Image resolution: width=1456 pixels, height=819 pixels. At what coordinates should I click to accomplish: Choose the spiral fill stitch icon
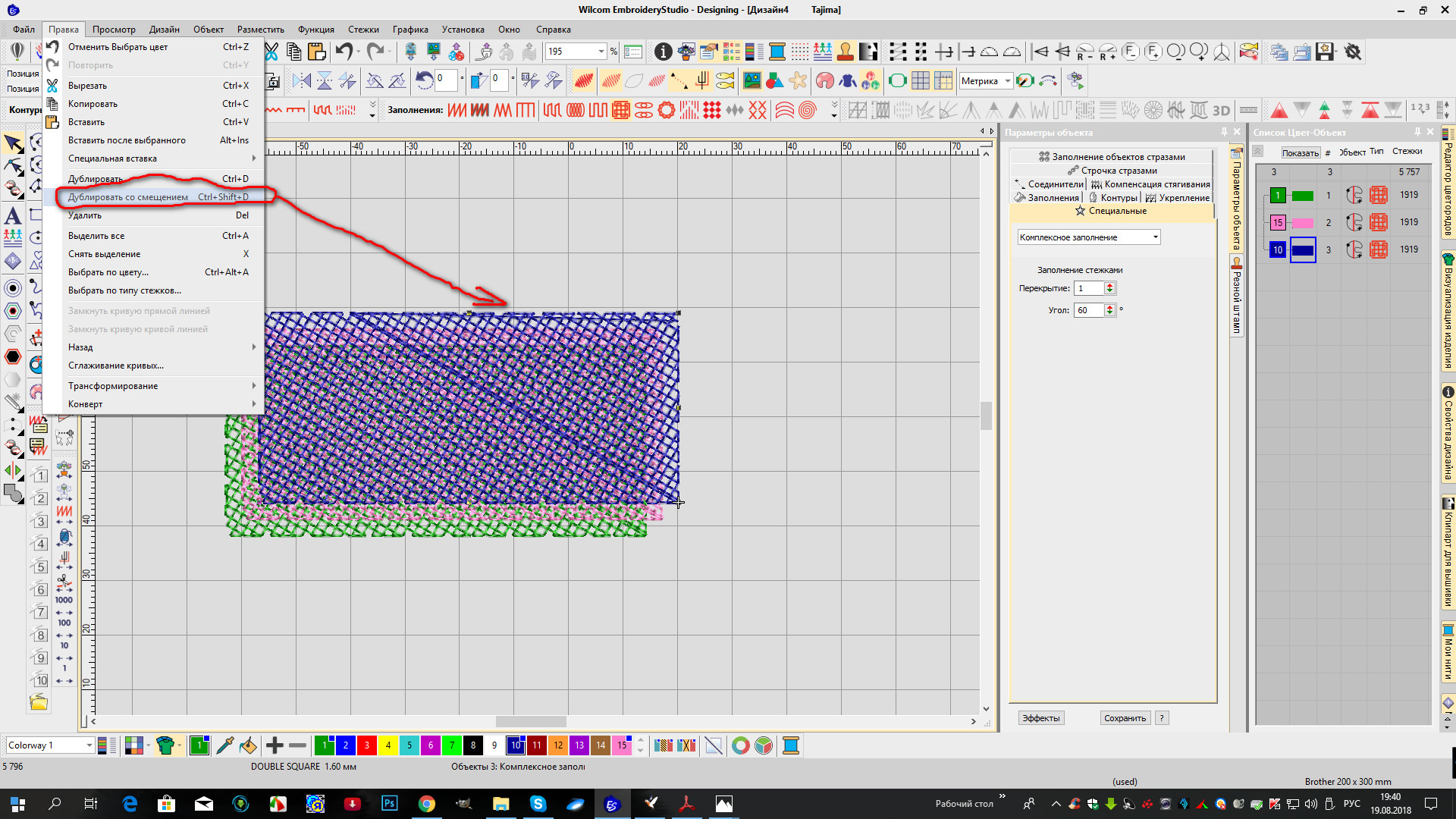point(808,110)
